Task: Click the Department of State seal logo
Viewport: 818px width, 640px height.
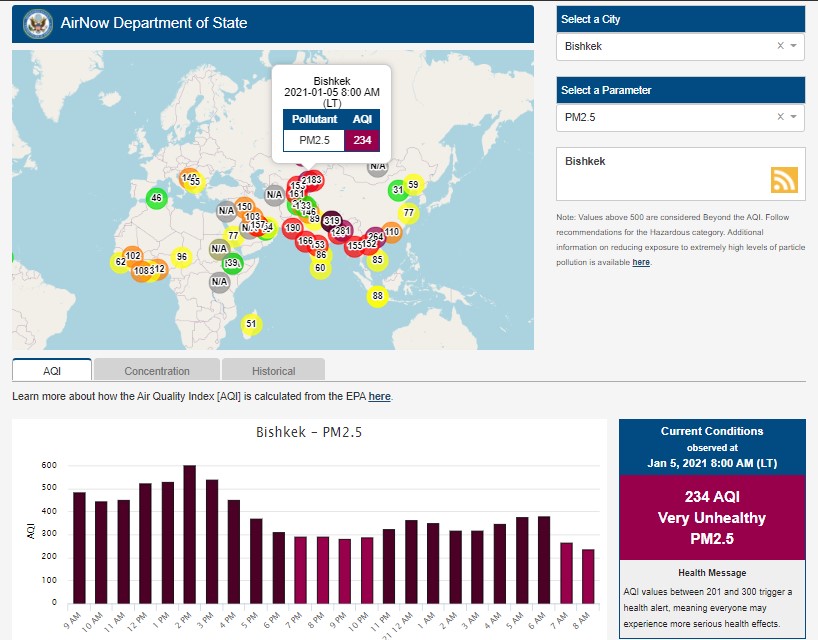Action: (37, 23)
